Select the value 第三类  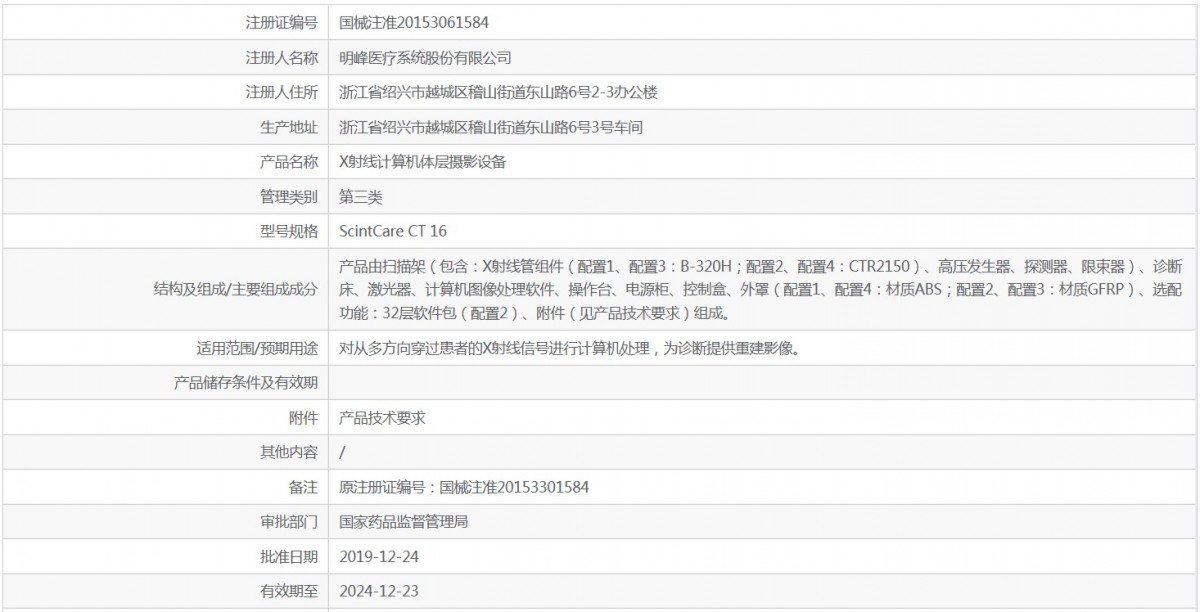361,196
